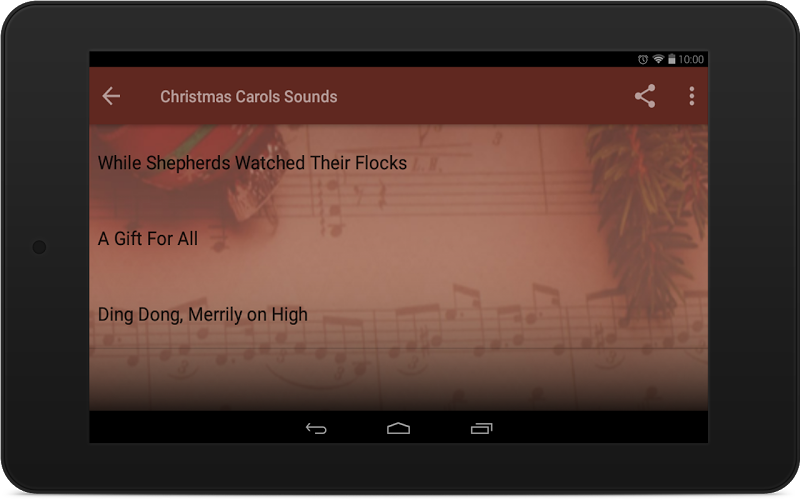This screenshot has width=800, height=500.
Task: Click empty toolbar space left of share icon
Action: 485,96
